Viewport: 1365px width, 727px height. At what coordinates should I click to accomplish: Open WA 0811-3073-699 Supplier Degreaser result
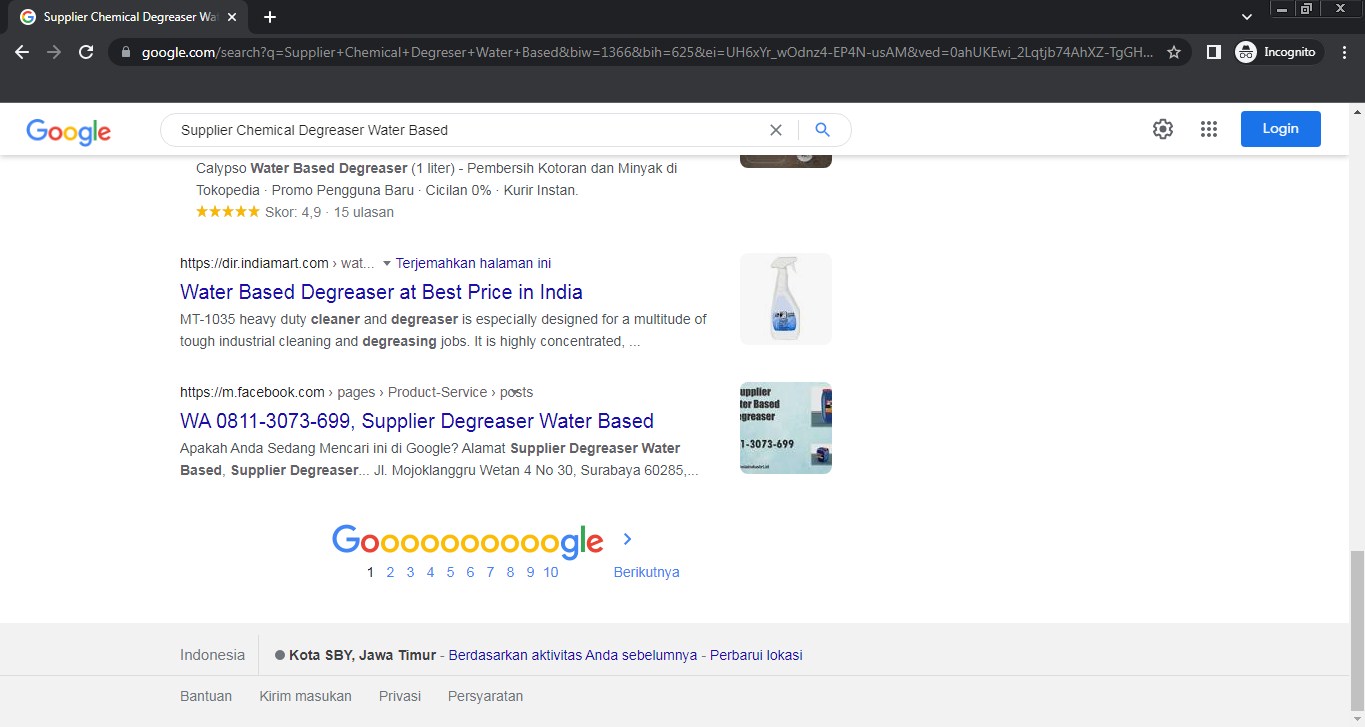(417, 421)
